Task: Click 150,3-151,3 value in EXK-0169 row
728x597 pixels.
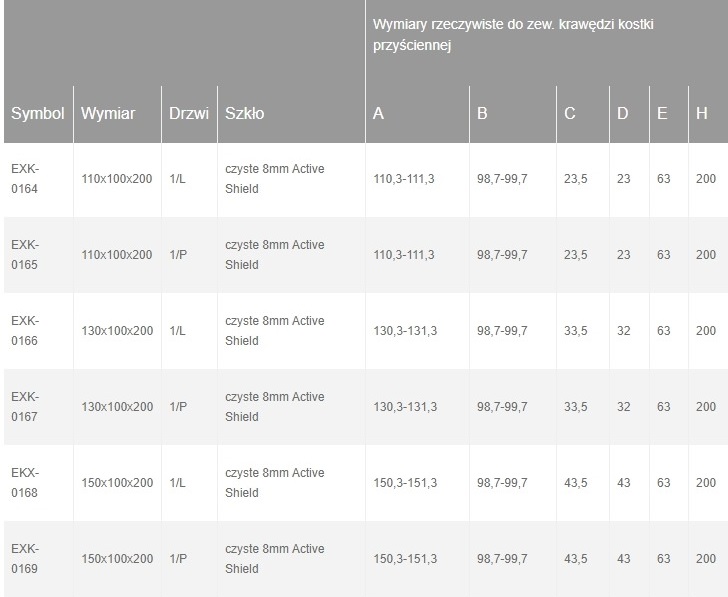Action: coord(404,559)
